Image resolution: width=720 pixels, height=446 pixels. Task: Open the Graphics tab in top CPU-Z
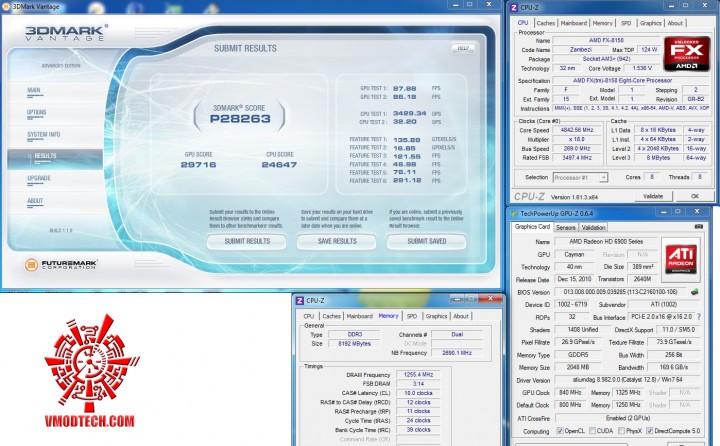pyautogui.click(x=651, y=23)
